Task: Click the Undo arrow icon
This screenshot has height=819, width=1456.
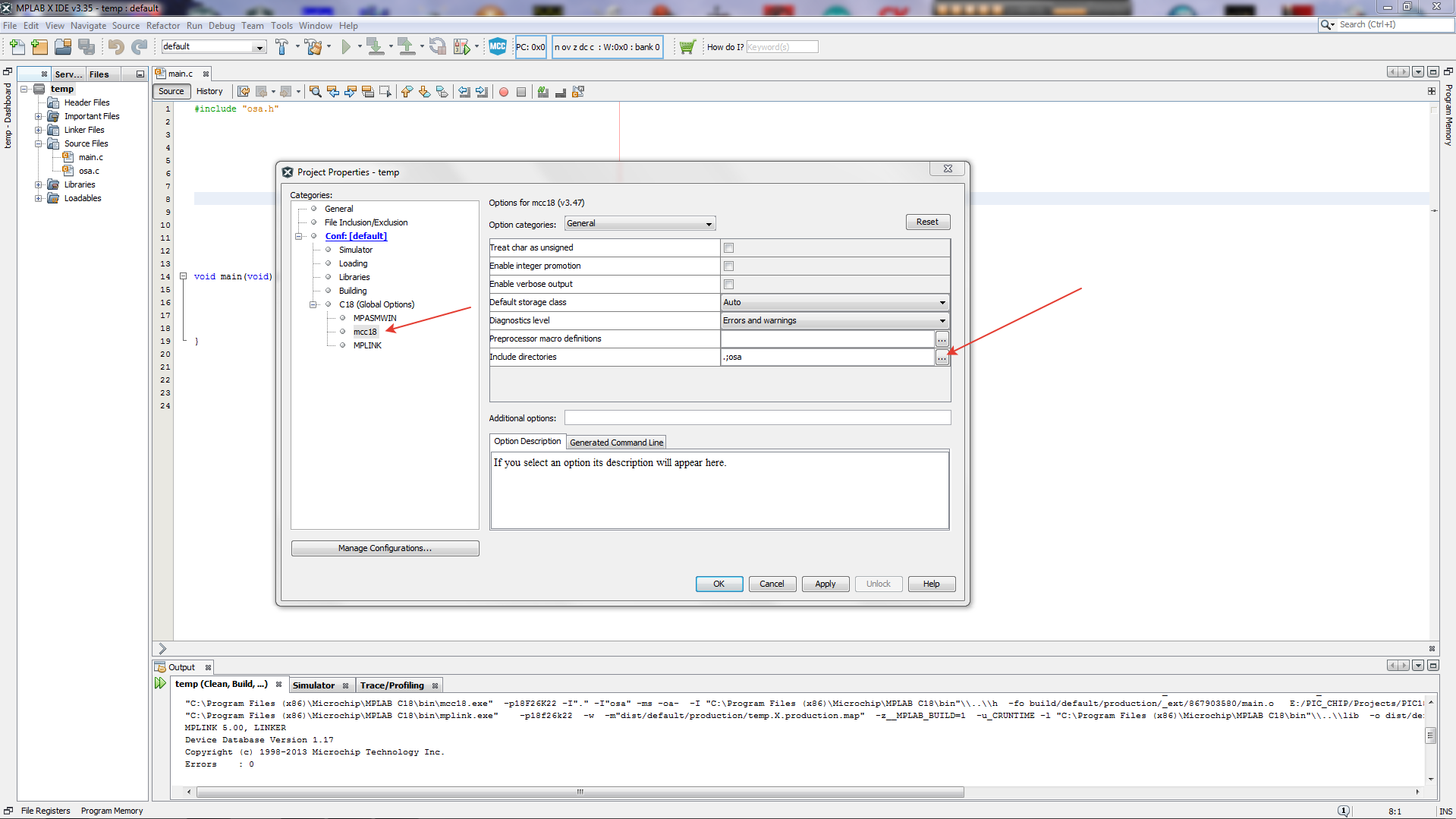Action: pos(115,47)
